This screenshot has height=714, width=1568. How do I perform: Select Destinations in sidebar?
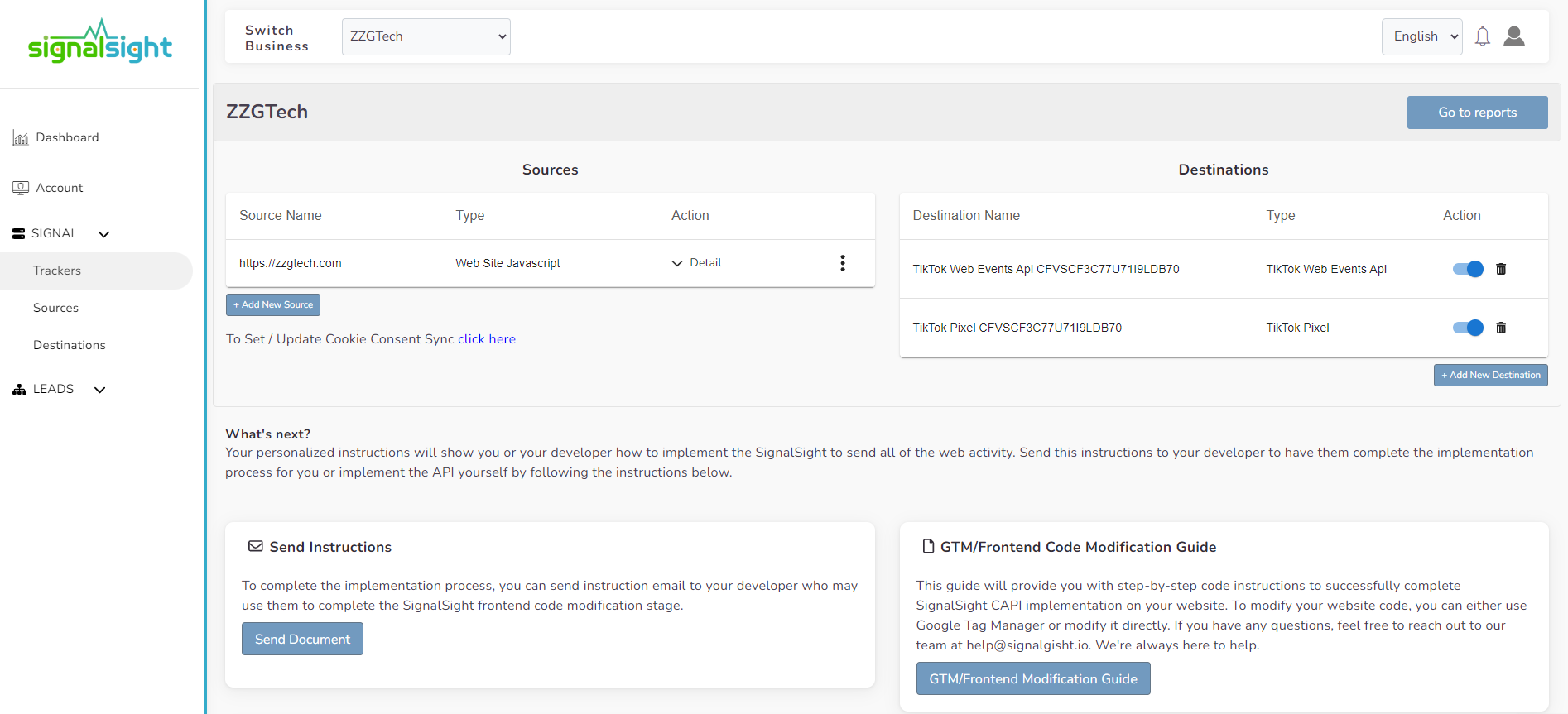click(70, 345)
